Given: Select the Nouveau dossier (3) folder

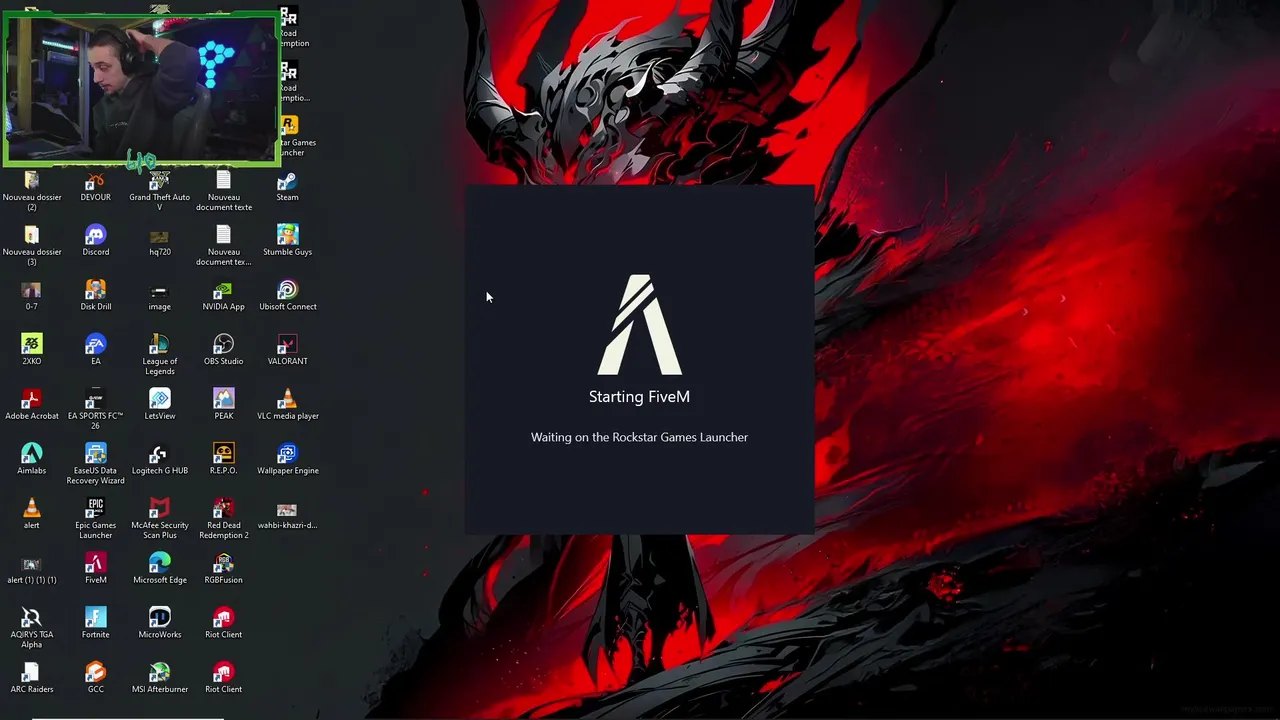Looking at the screenshot, I should 31,246.
